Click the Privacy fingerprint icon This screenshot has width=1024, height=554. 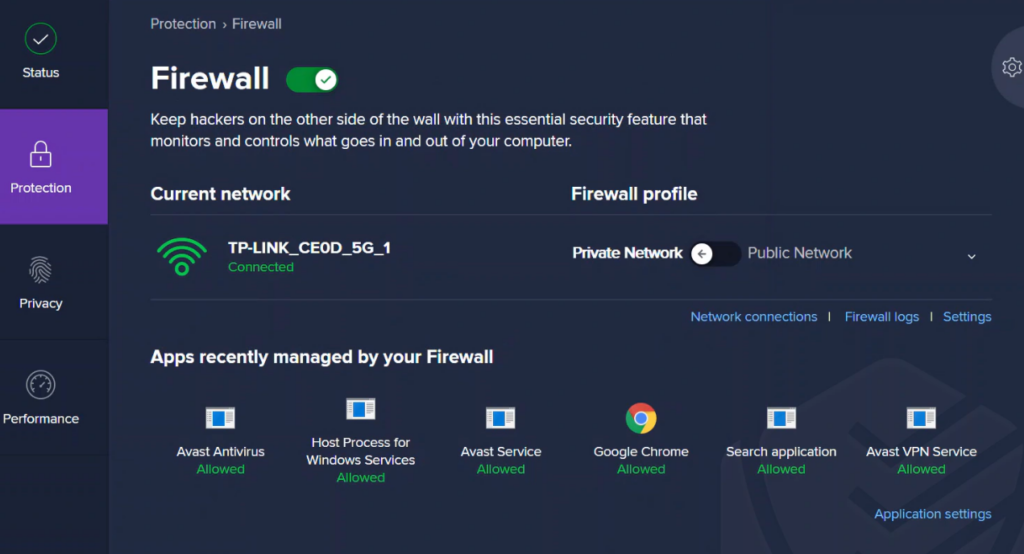click(x=40, y=270)
